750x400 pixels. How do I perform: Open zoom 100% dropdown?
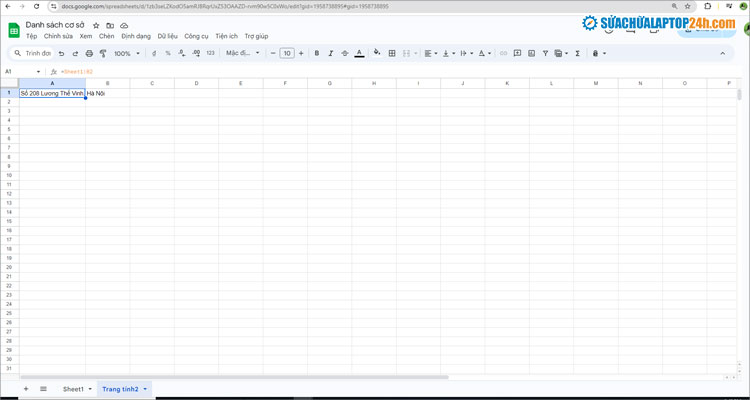127,54
